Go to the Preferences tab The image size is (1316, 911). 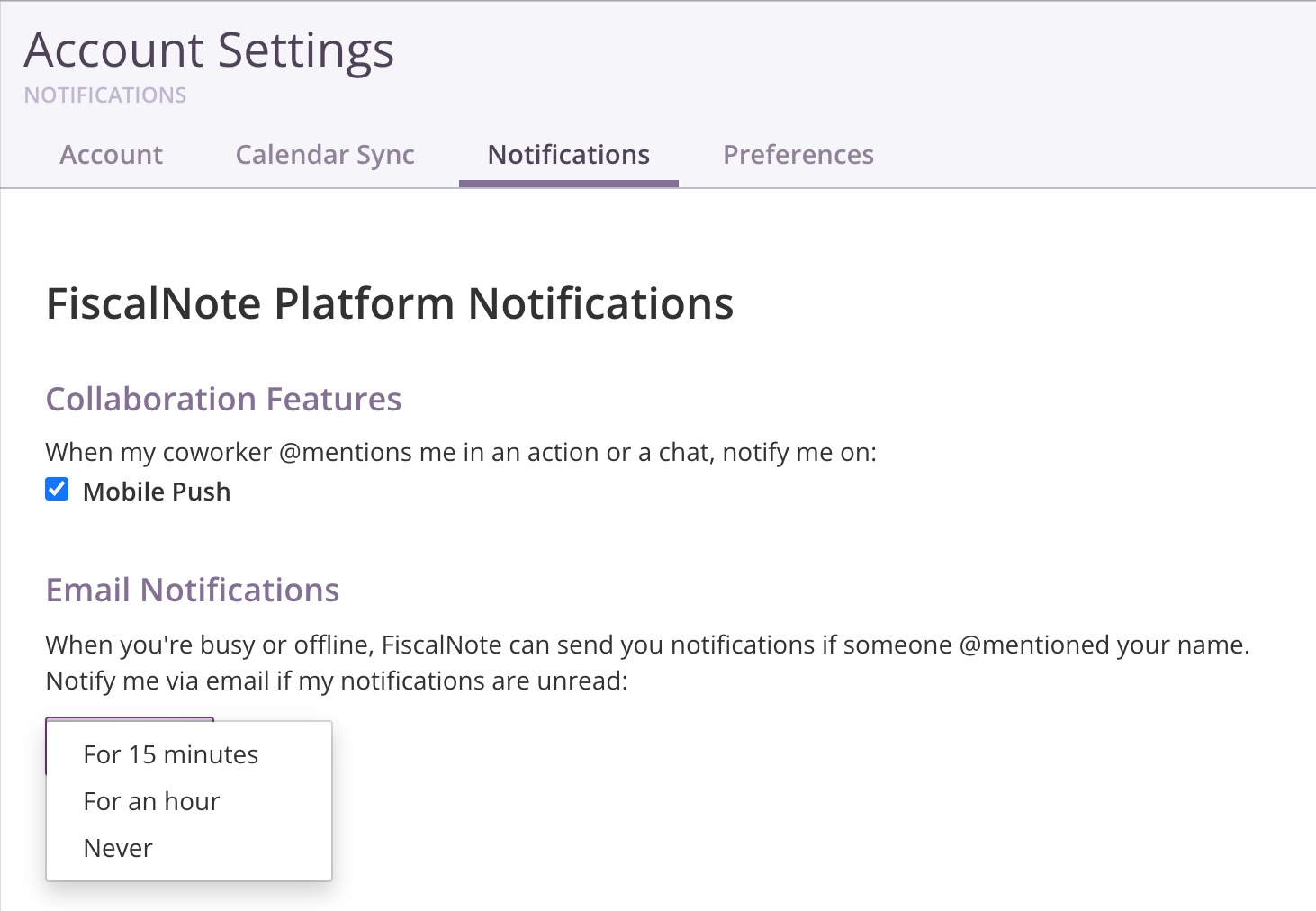point(798,155)
